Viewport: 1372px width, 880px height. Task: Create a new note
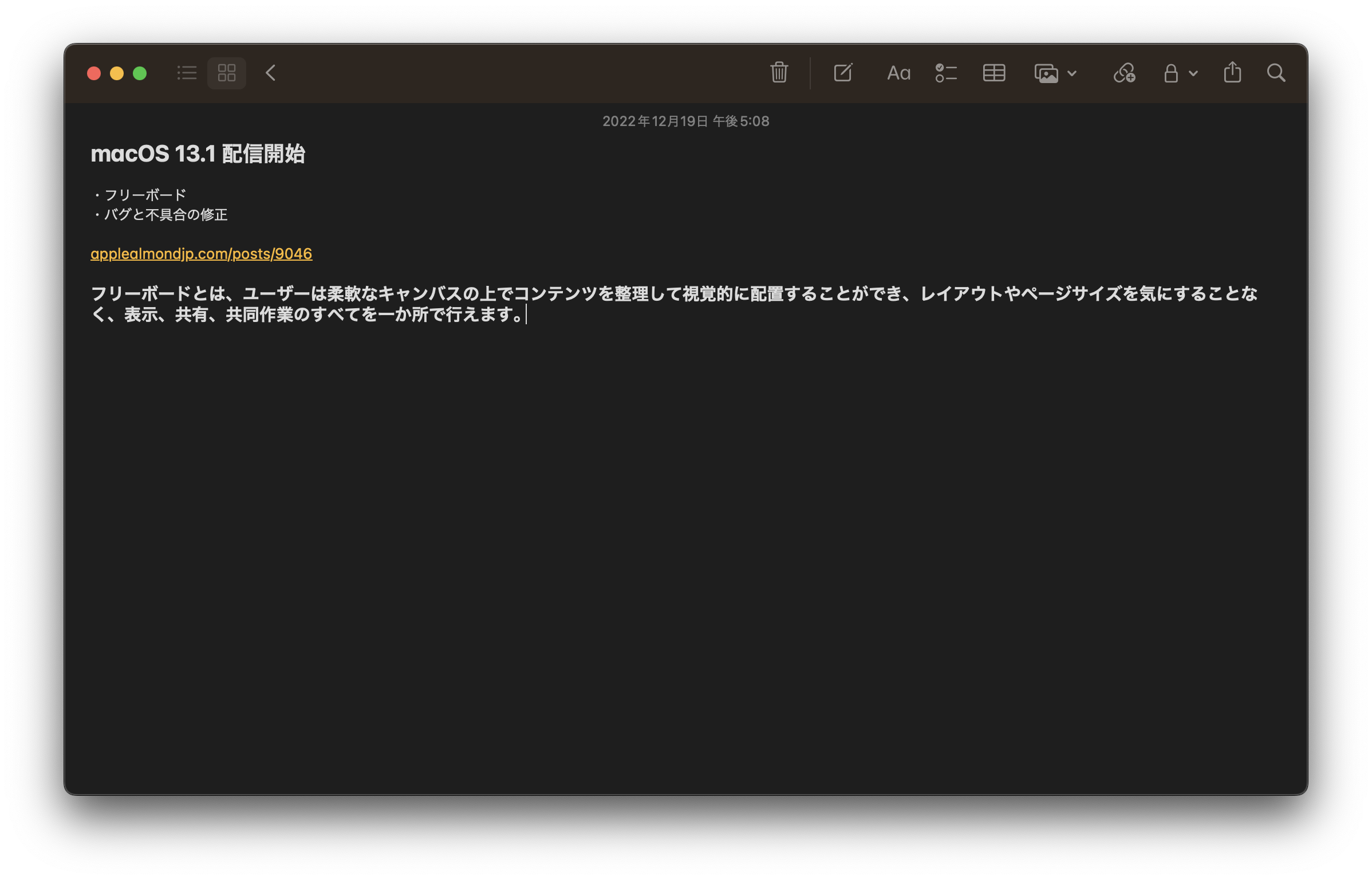[x=843, y=73]
